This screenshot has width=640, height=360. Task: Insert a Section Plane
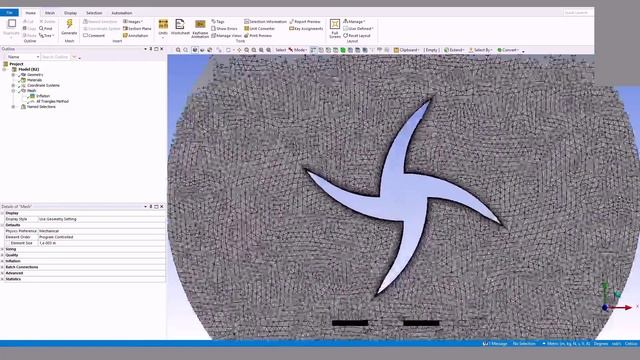pyautogui.click(x=137, y=29)
